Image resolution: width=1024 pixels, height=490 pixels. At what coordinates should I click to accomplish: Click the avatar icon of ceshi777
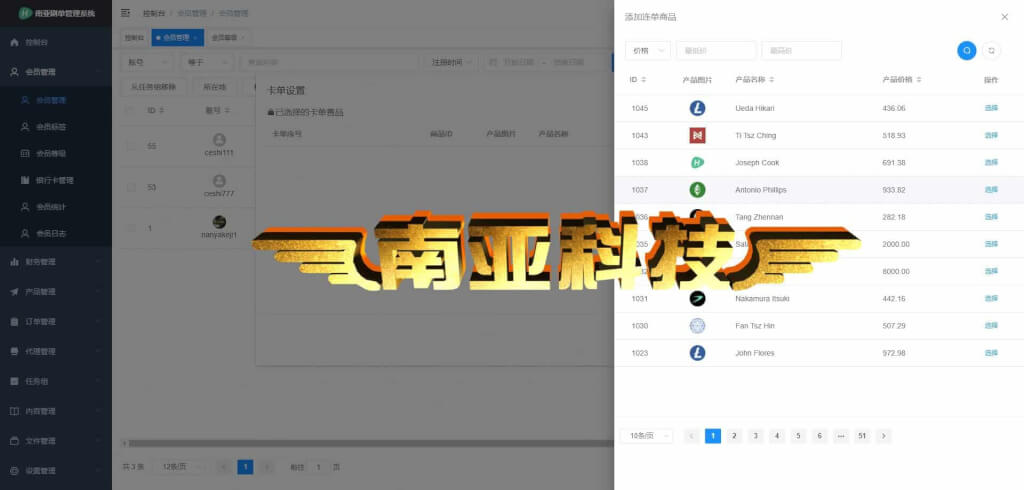coord(219,181)
